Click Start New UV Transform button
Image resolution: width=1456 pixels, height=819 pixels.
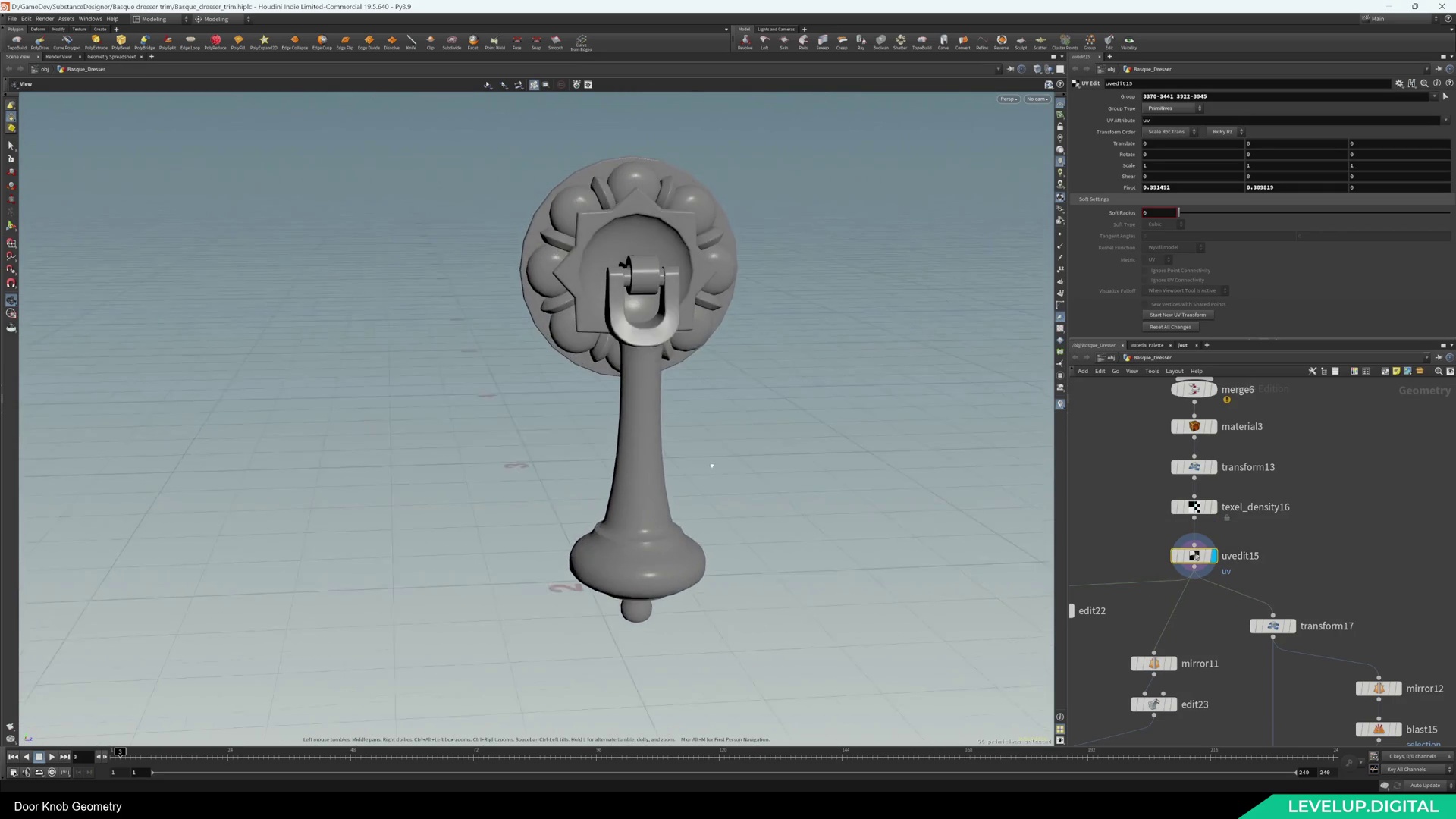pos(1178,315)
